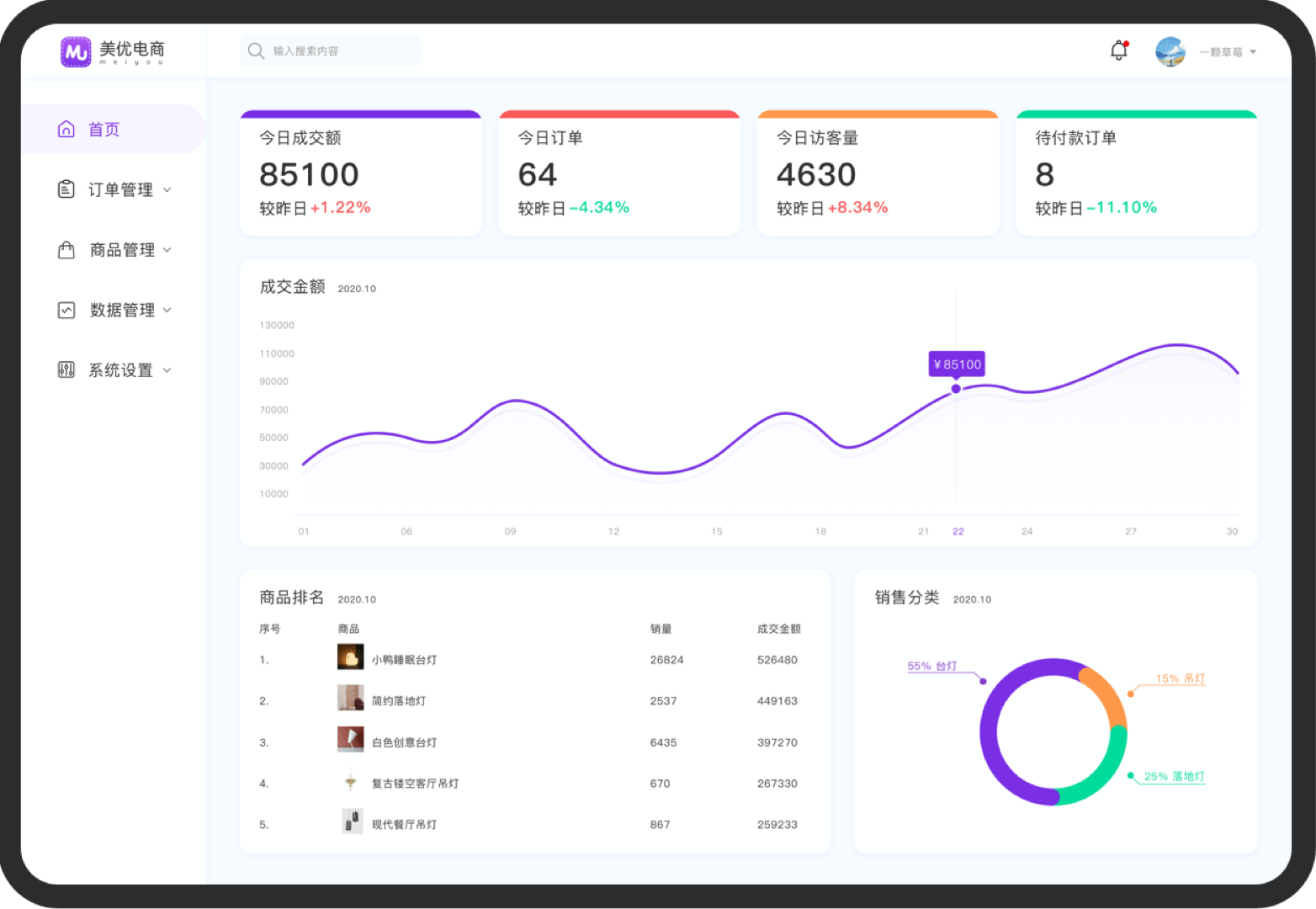The height and width of the screenshot is (909, 1316).
Task: Click the search magnifier icon
Action: click(x=256, y=50)
